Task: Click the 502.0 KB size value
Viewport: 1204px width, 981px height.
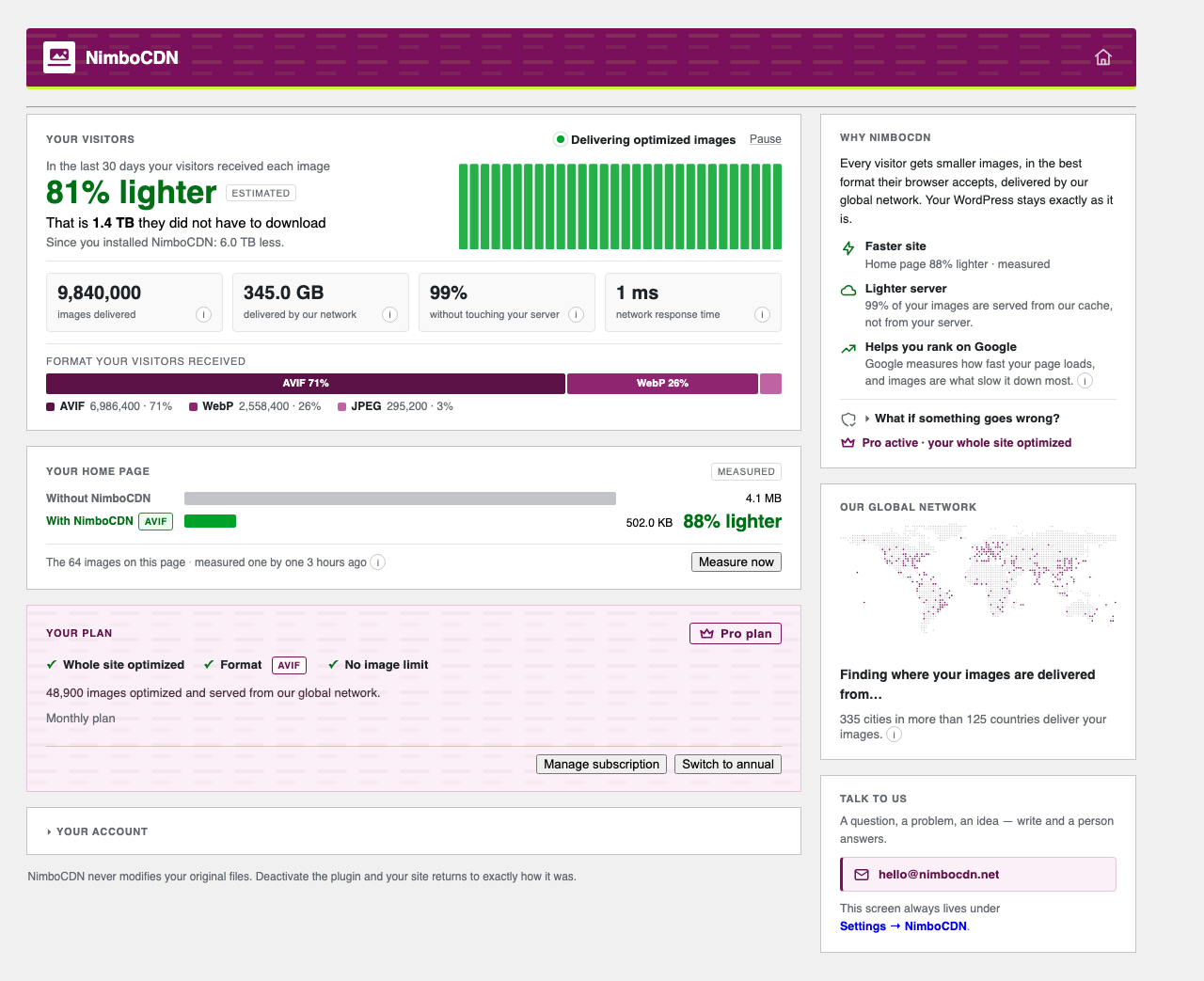Action: (649, 522)
